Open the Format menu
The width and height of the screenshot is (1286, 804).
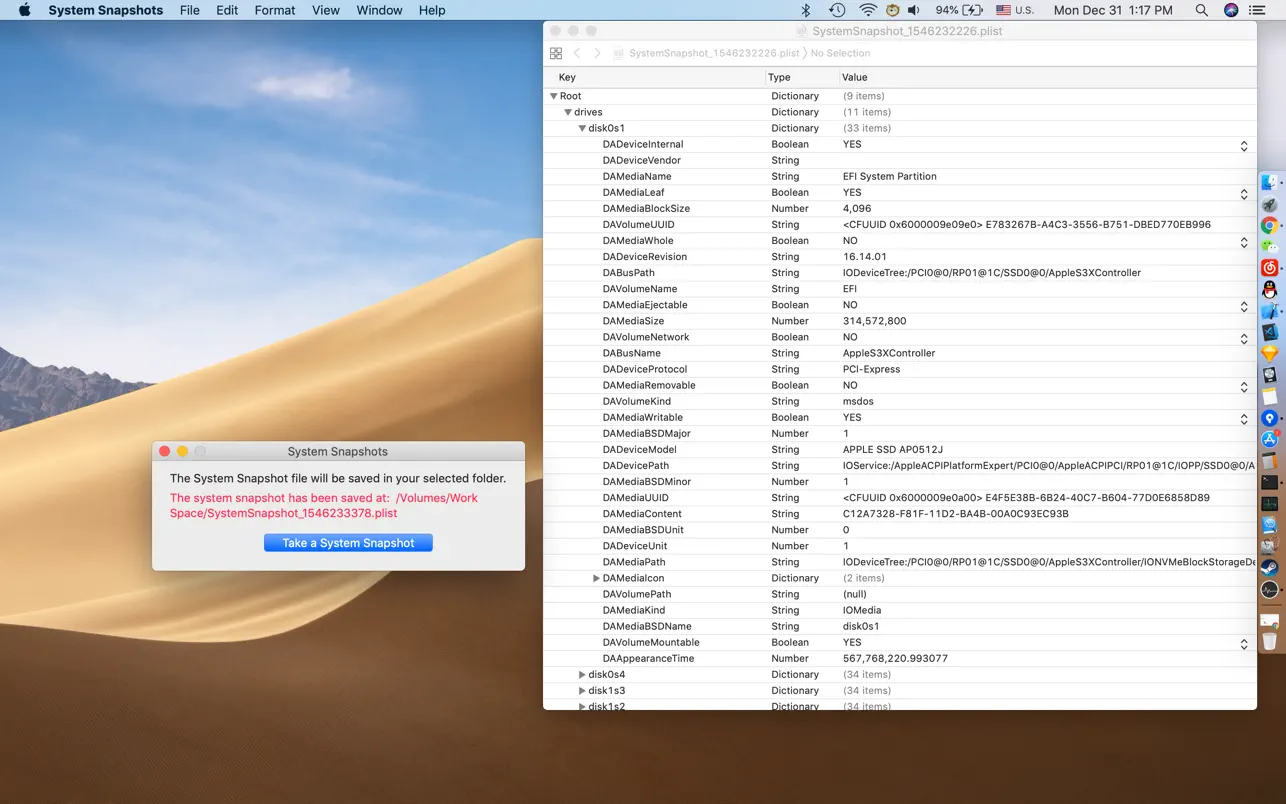[x=274, y=10]
